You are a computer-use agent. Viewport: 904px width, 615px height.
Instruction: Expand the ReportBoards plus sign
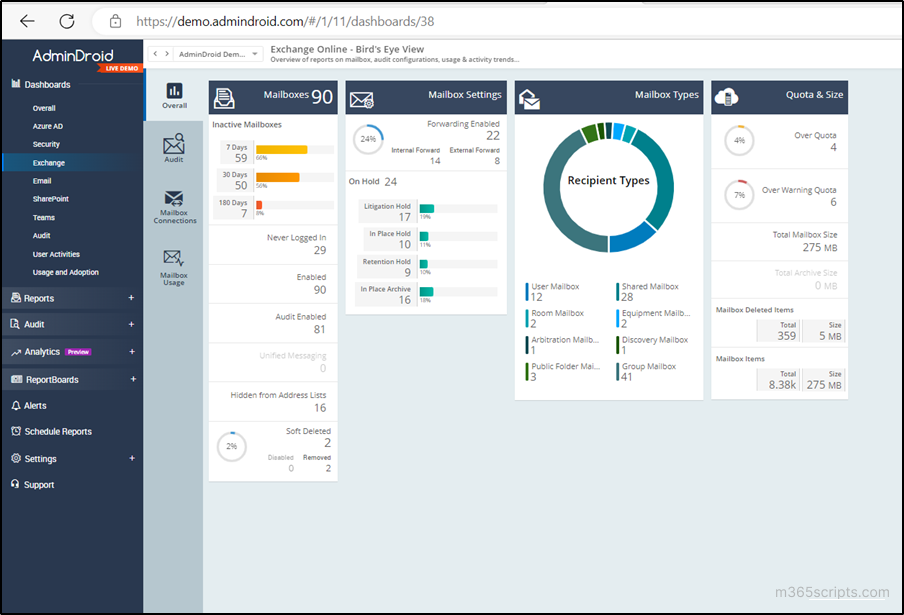(133, 379)
